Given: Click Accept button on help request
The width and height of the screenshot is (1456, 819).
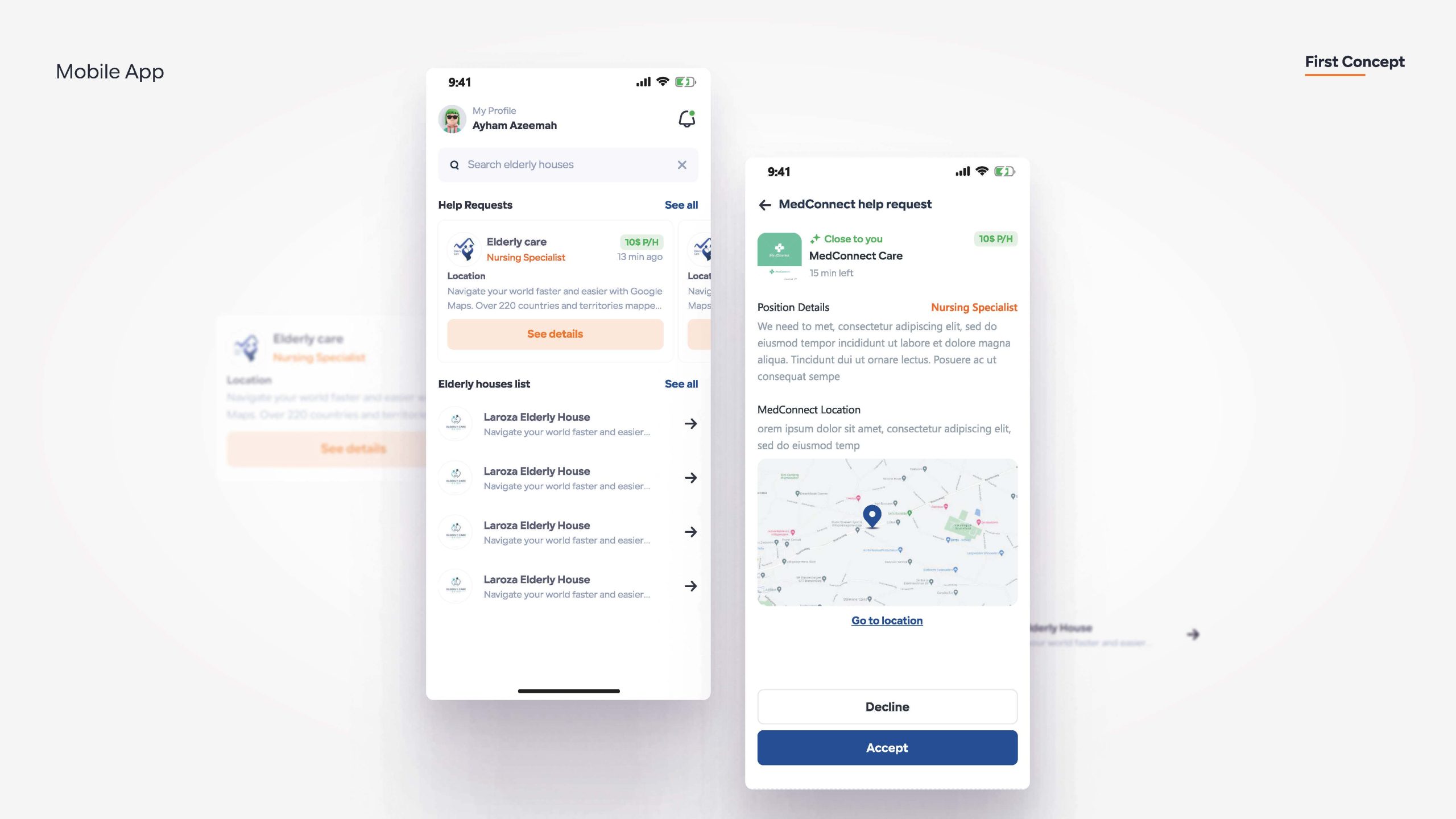Looking at the screenshot, I should [x=887, y=747].
